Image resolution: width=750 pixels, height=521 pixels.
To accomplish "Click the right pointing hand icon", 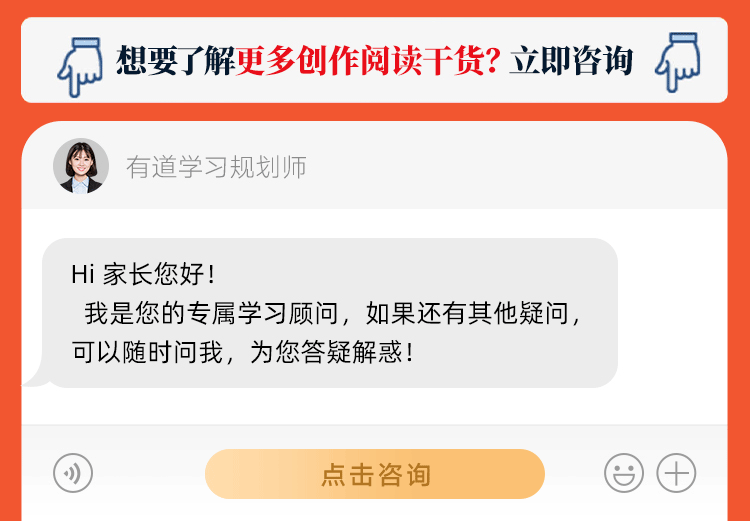I will tap(678, 62).
